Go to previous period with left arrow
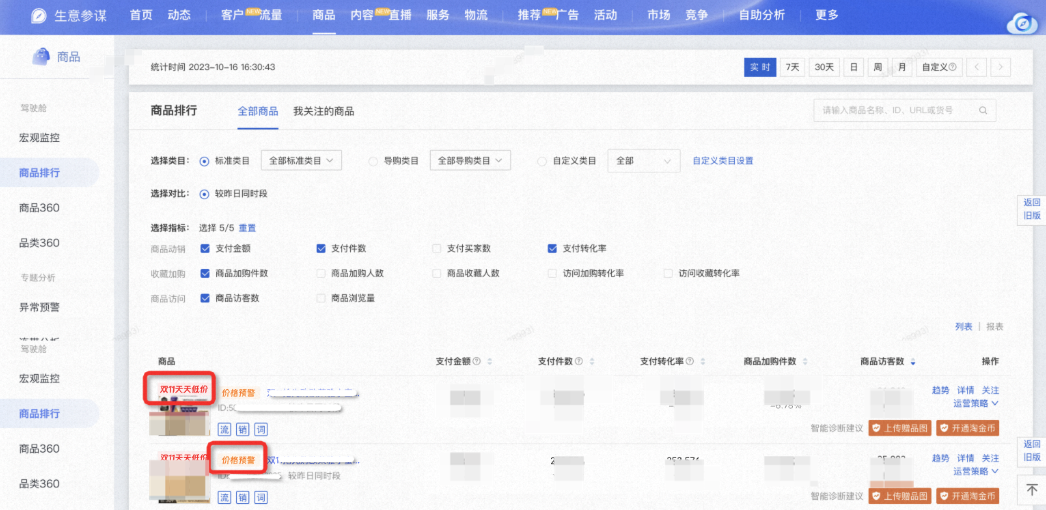The height and width of the screenshot is (510, 1046). coord(977,67)
